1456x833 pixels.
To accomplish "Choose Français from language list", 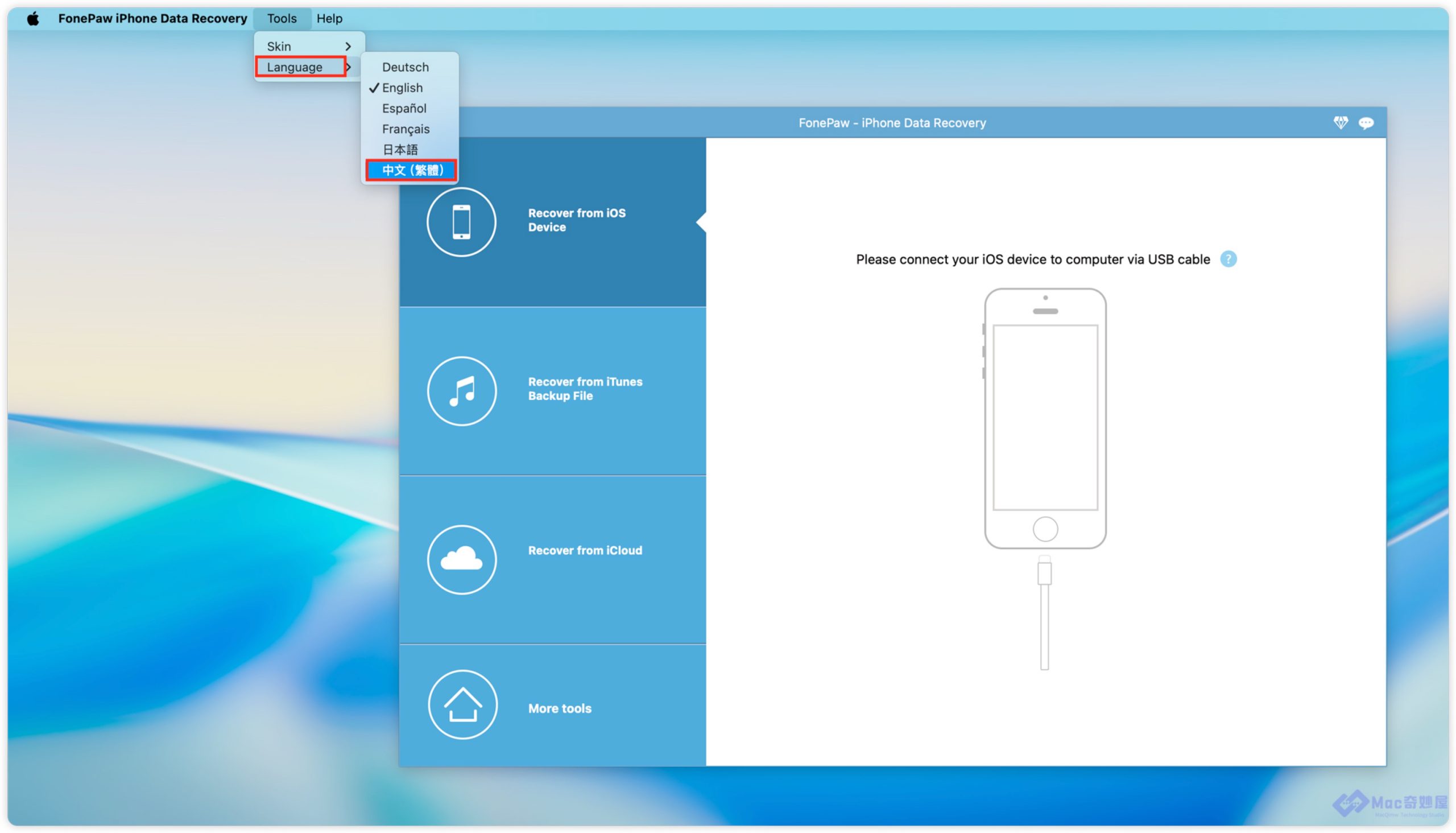I will coord(406,129).
